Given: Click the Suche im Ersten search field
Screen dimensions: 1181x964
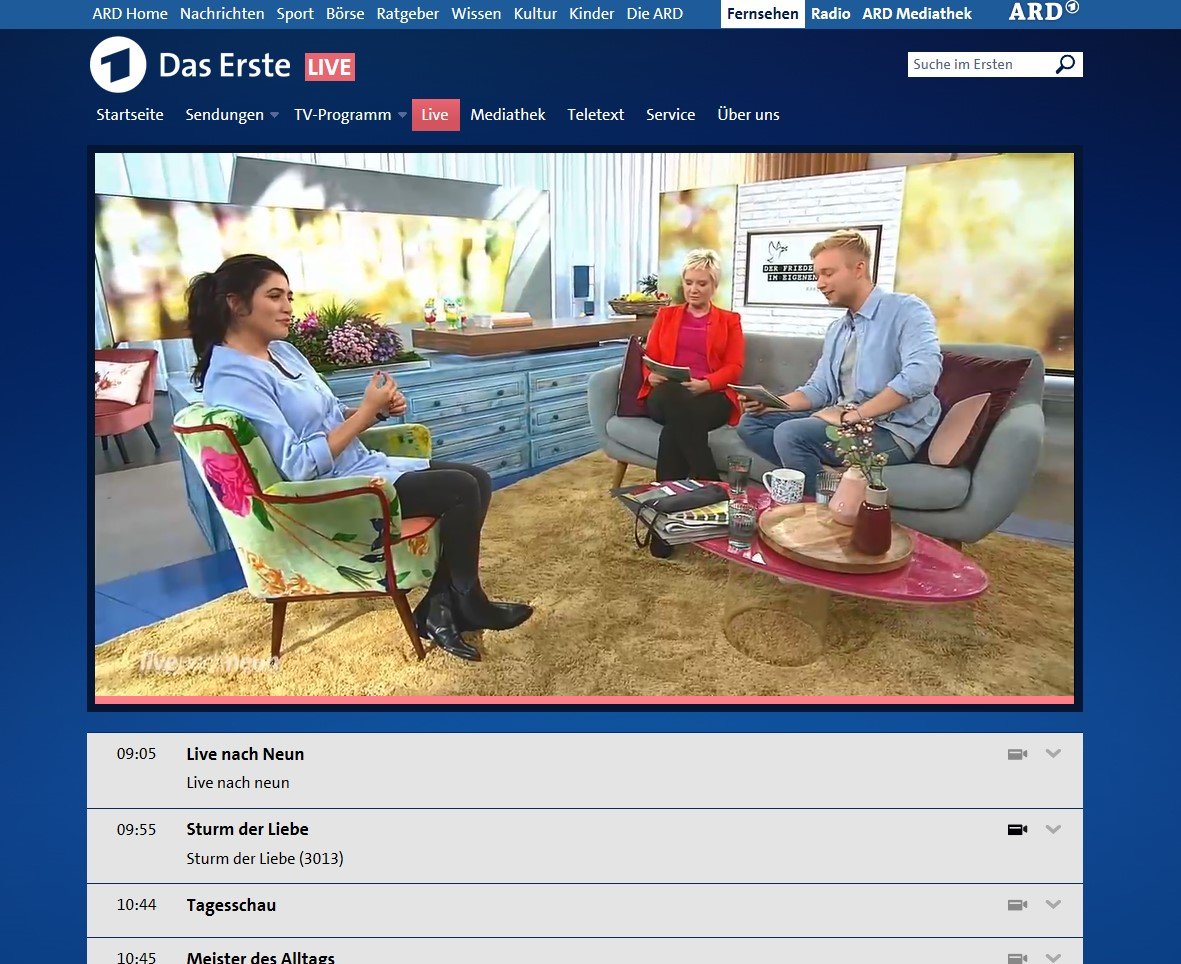Looking at the screenshot, I should tap(978, 65).
